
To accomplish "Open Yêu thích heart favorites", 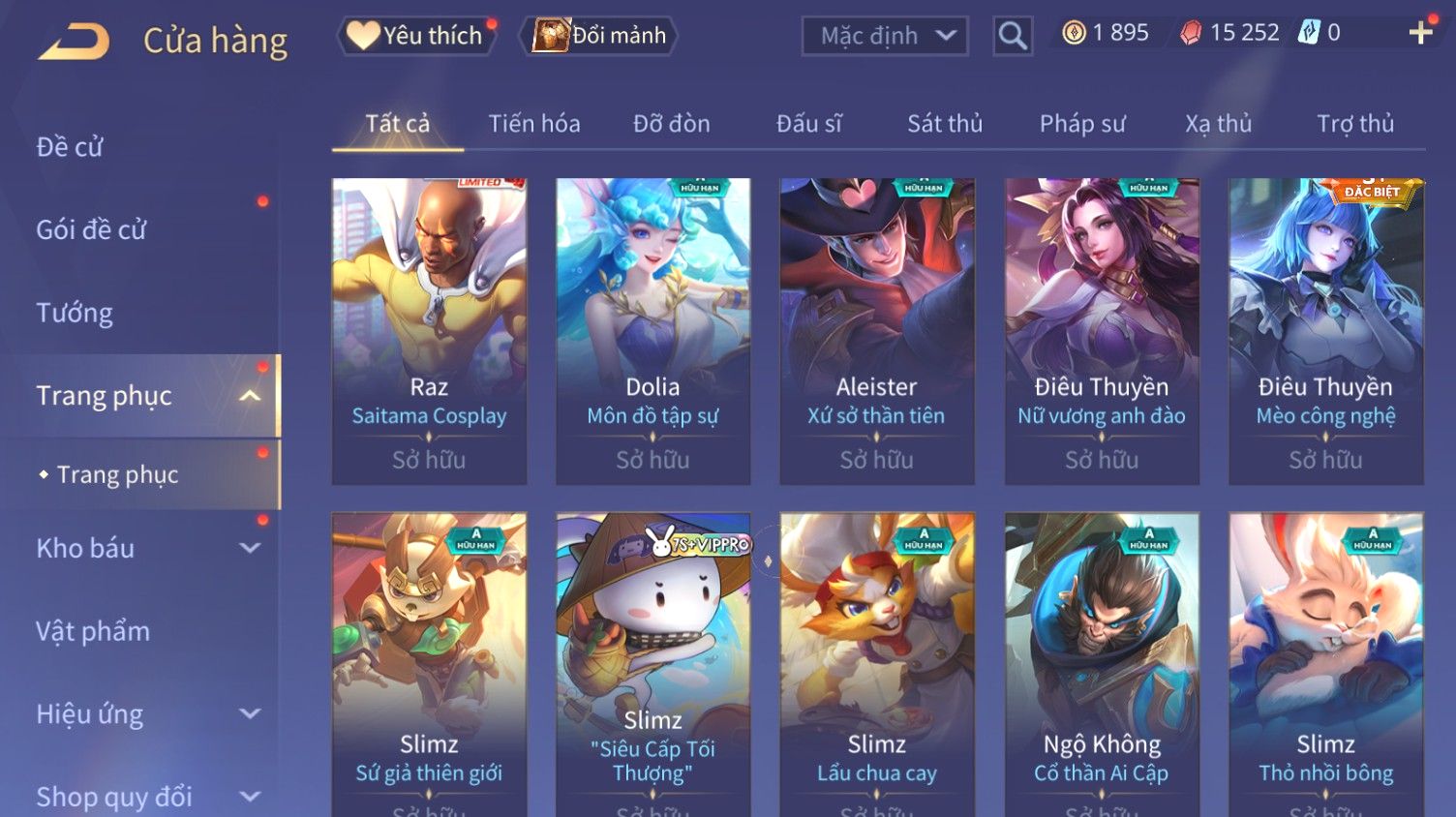I will point(415,36).
